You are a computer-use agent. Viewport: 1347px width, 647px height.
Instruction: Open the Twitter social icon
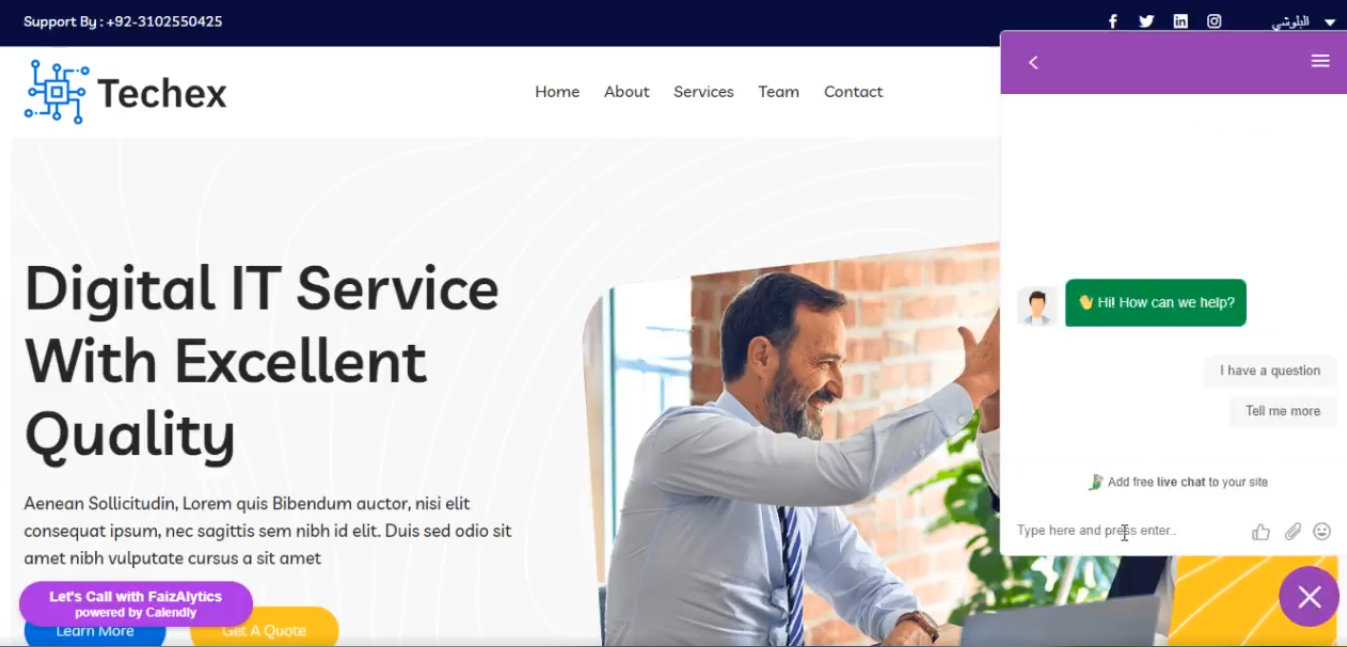[x=1146, y=21]
